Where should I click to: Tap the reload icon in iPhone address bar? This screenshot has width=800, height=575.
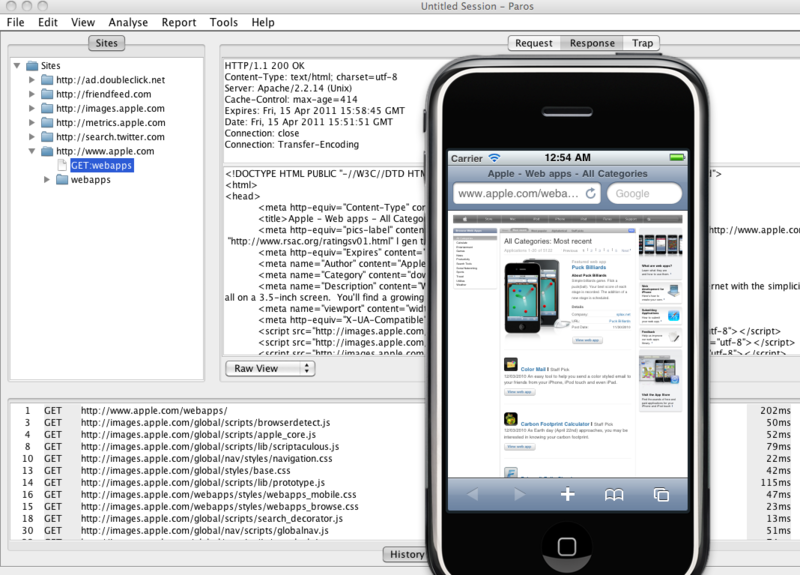[590, 193]
